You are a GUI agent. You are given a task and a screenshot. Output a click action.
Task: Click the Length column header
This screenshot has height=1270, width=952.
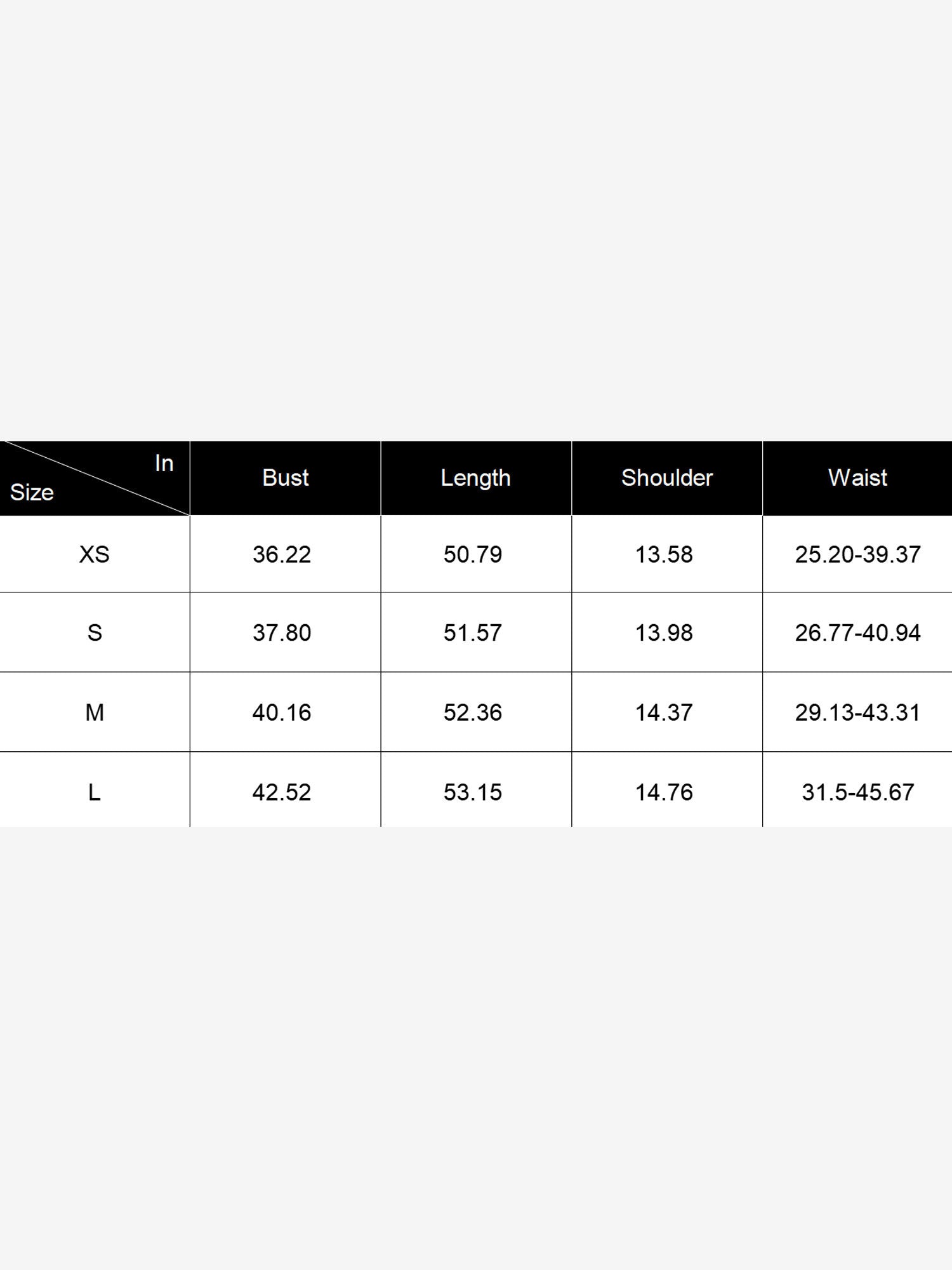click(x=476, y=478)
